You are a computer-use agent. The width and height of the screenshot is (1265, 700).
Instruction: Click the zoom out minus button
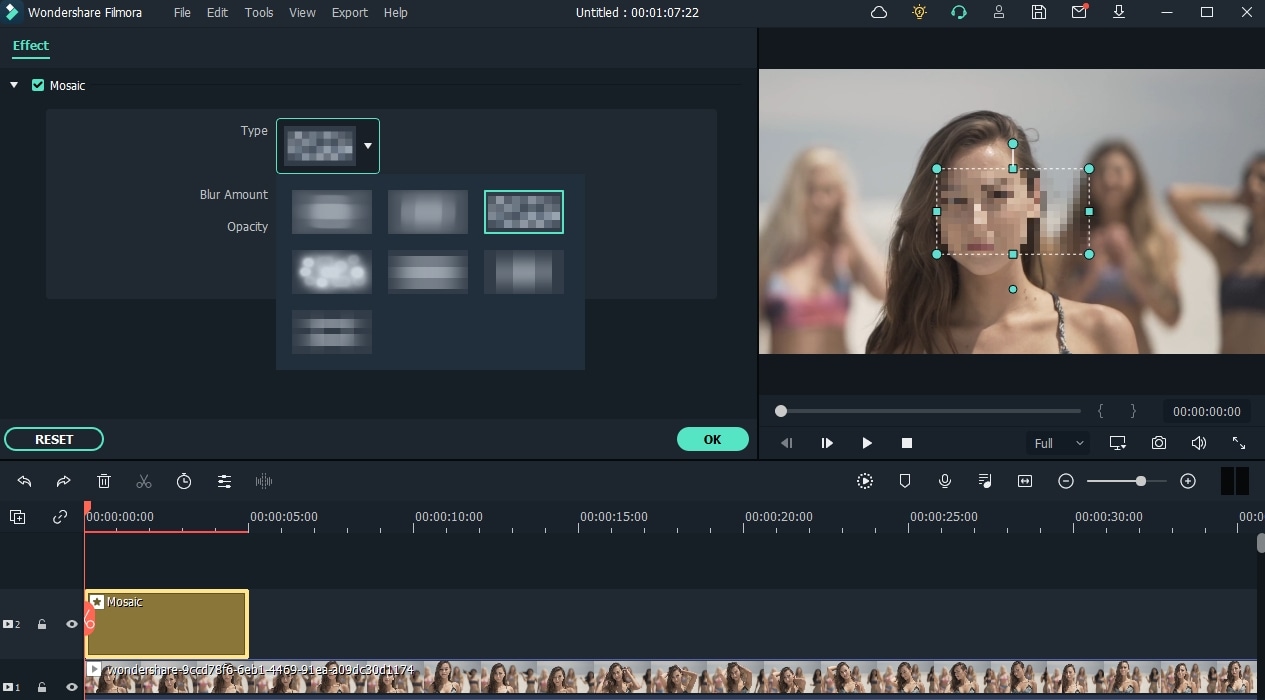point(1066,481)
